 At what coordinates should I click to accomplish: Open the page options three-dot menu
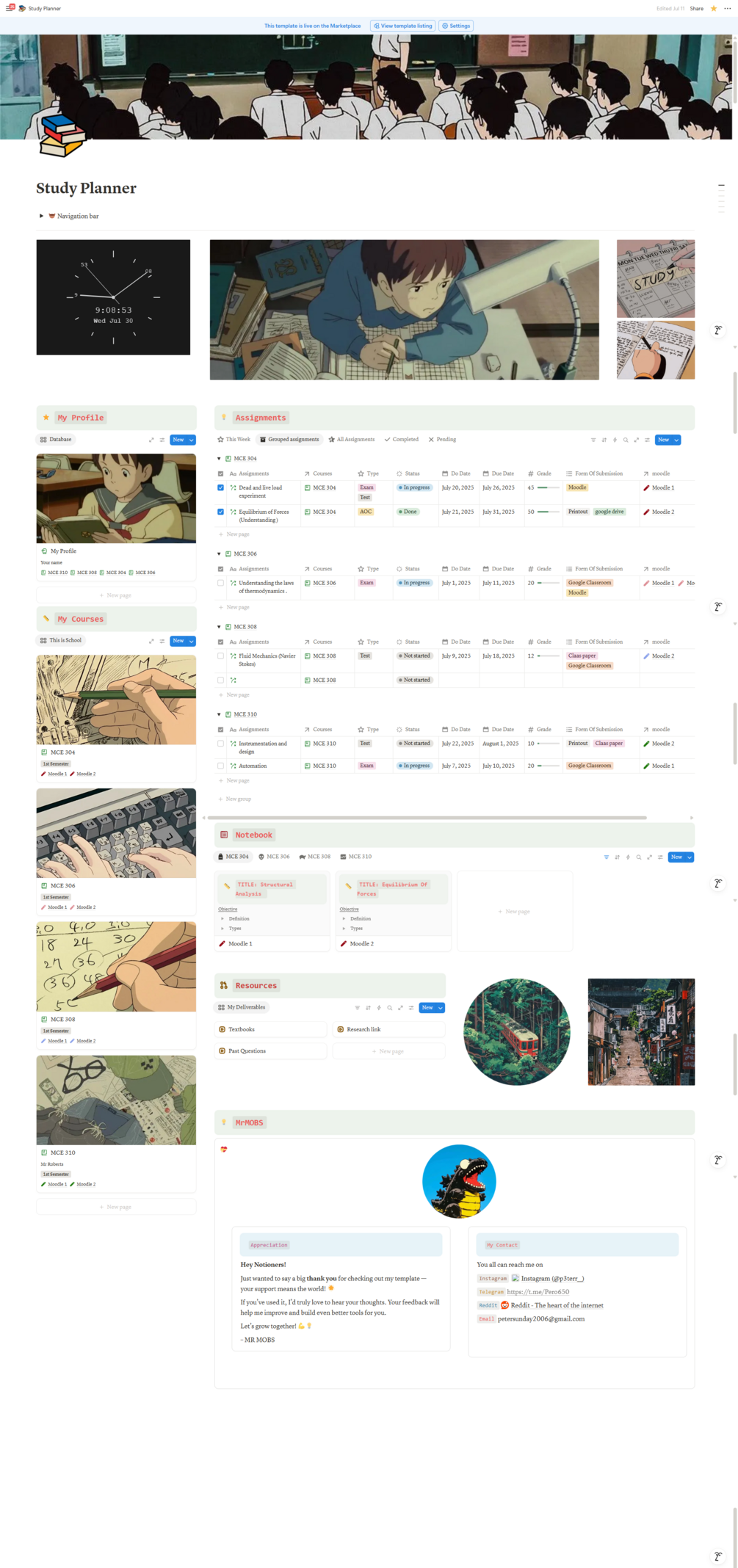click(728, 9)
